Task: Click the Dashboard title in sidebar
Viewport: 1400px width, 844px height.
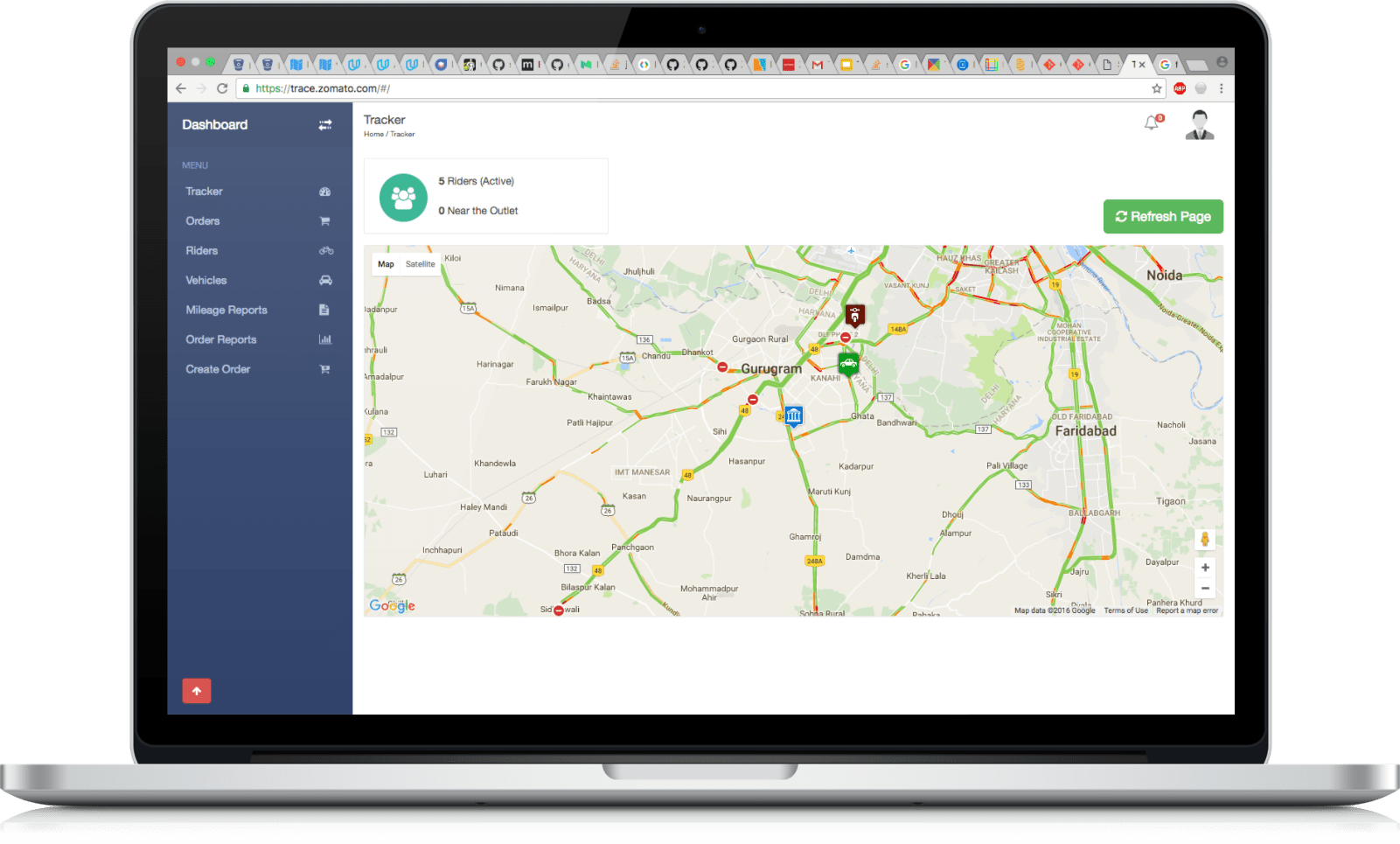Action: click(215, 125)
